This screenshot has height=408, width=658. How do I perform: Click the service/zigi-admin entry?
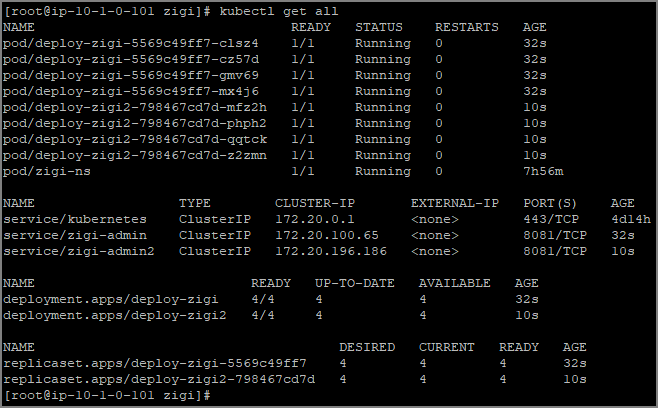(75, 235)
